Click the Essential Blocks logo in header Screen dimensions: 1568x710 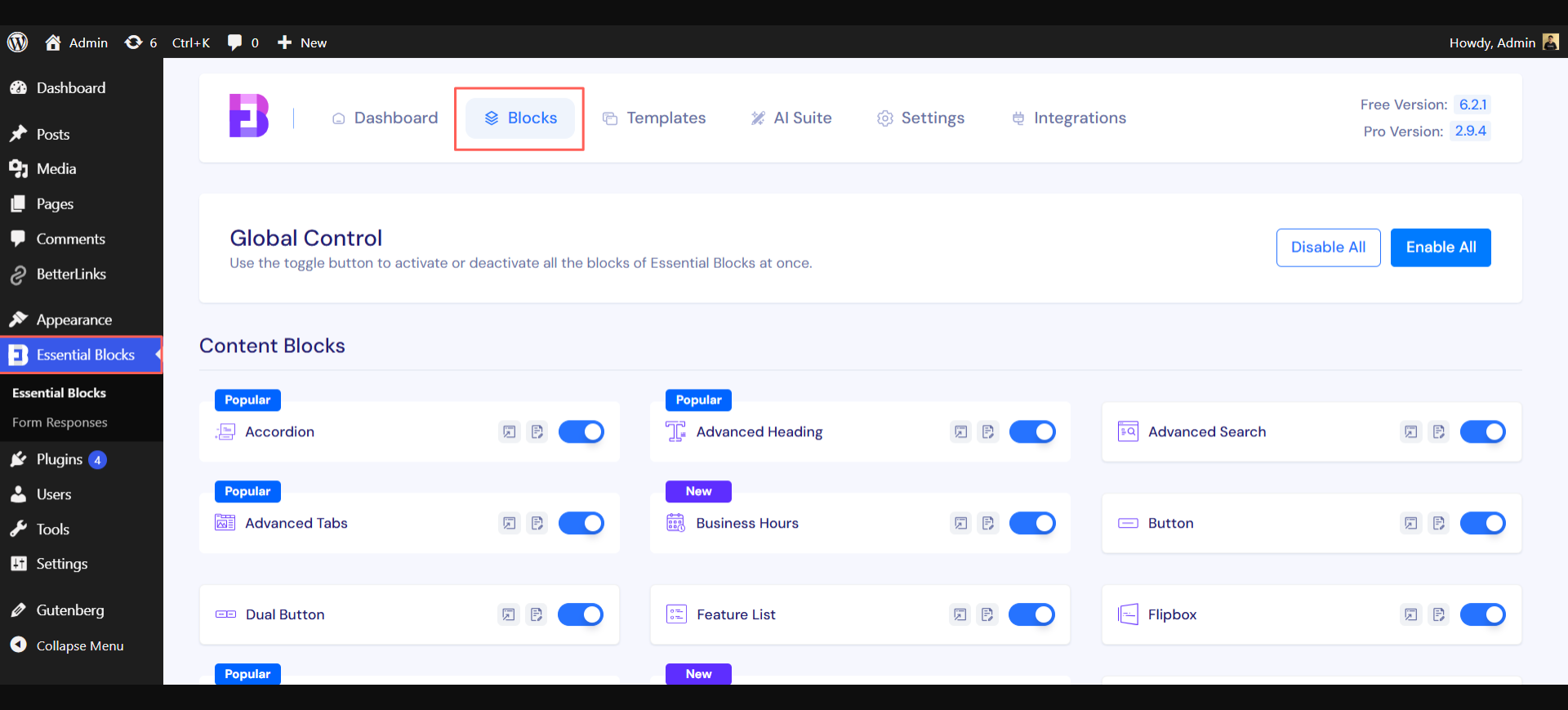(249, 115)
